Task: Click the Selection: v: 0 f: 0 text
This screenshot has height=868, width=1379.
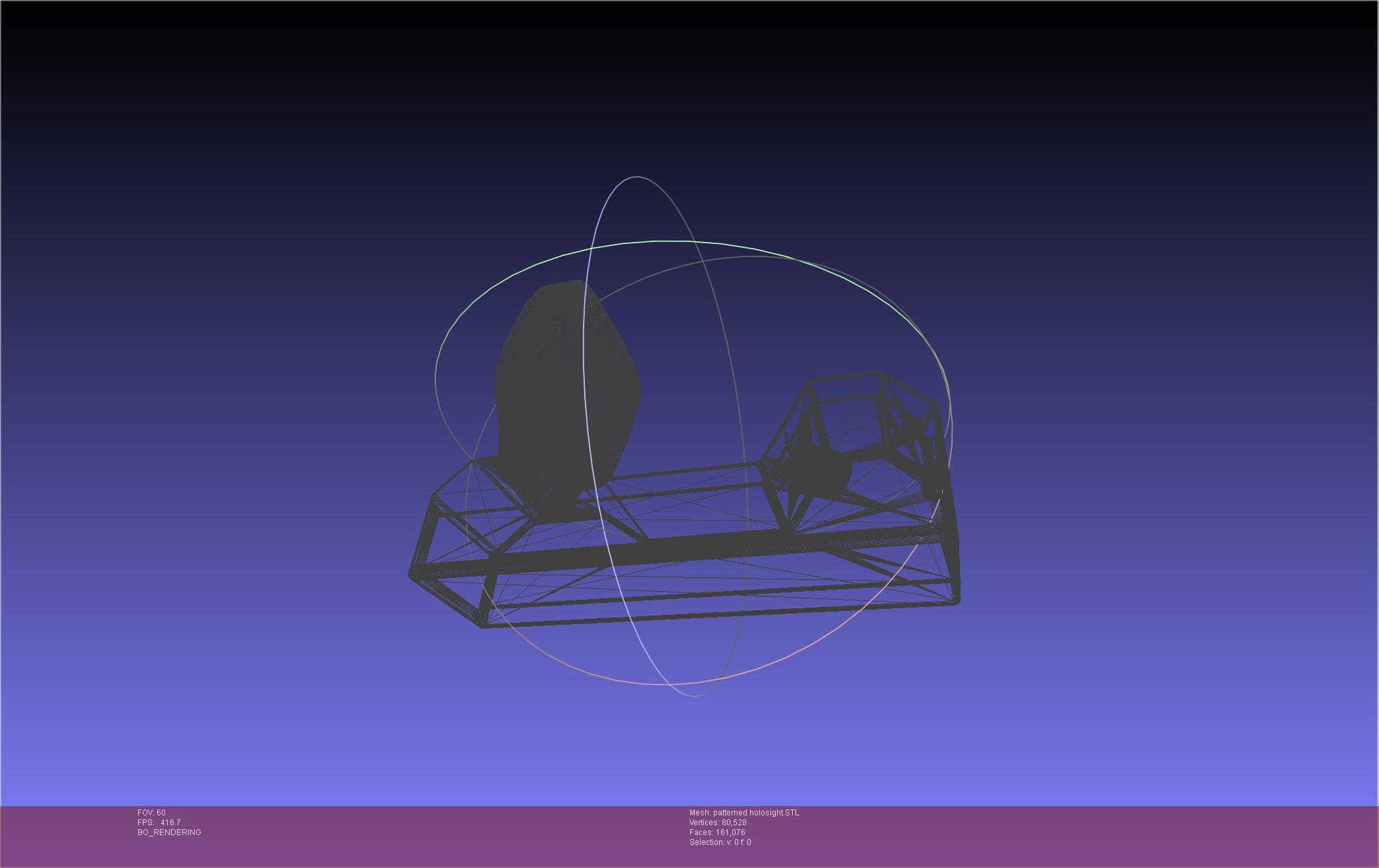Action: [x=720, y=842]
